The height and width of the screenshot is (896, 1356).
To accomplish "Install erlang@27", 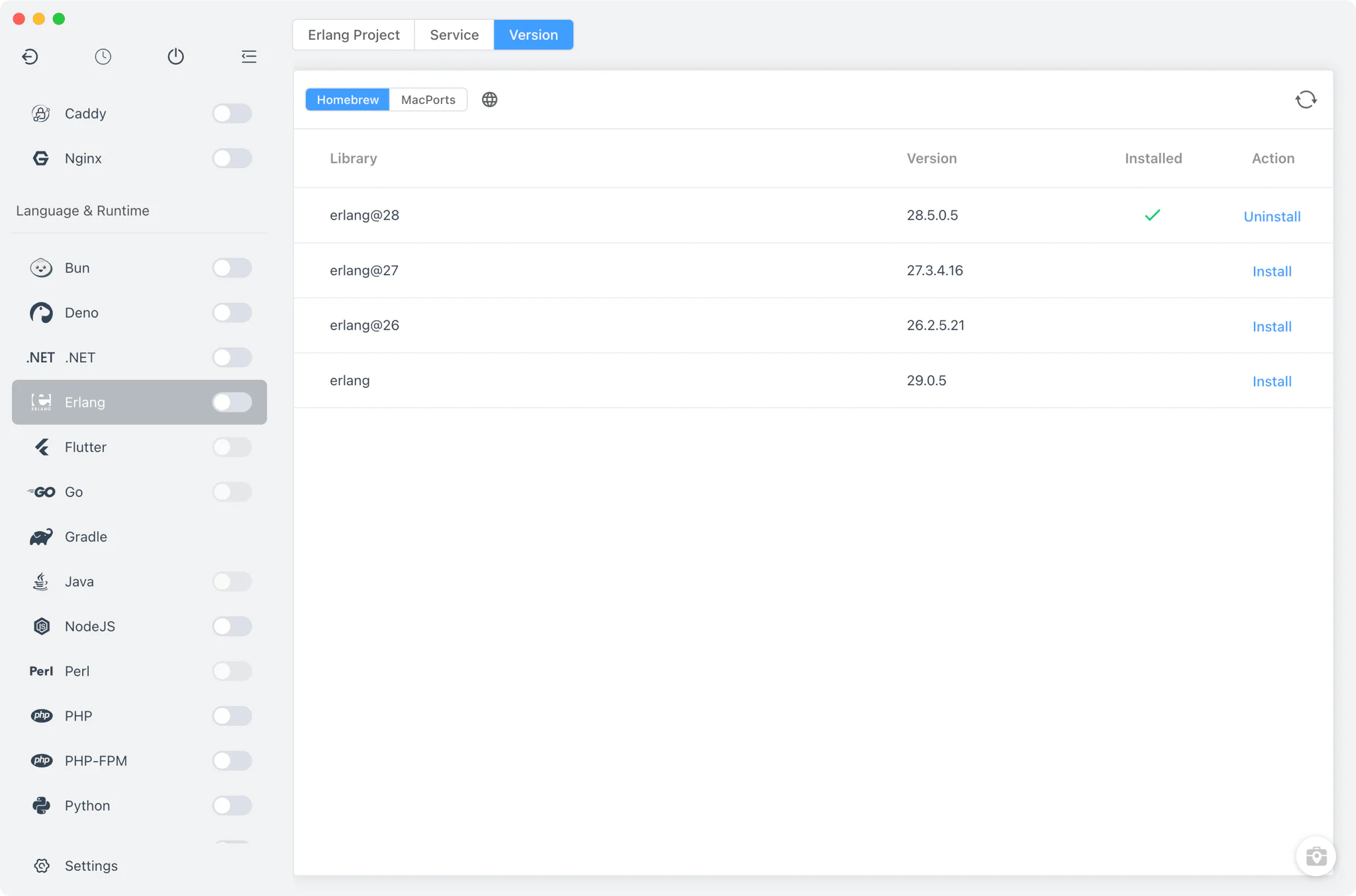I will pos(1272,271).
